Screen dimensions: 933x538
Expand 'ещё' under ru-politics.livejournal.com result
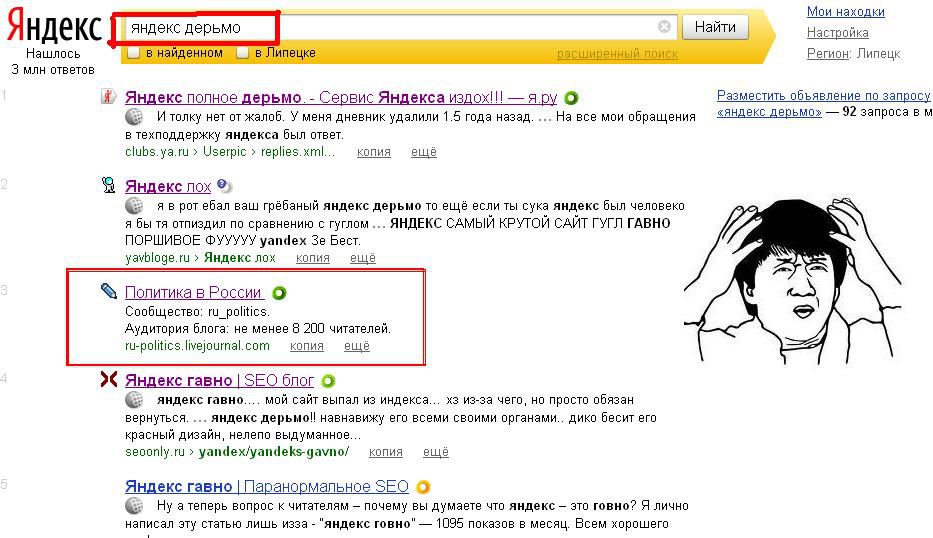coord(356,346)
